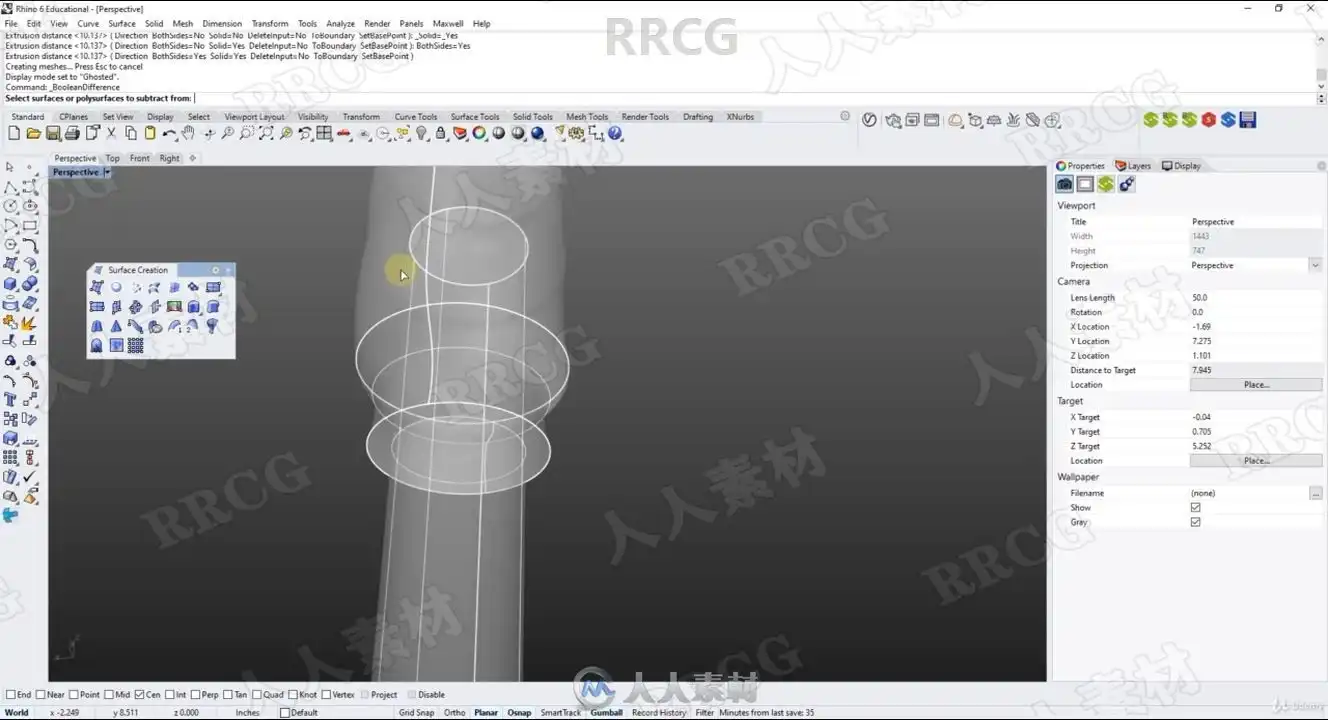Toggle Record History in status bar
1328x720 pixels.
(x=659, y=713)
